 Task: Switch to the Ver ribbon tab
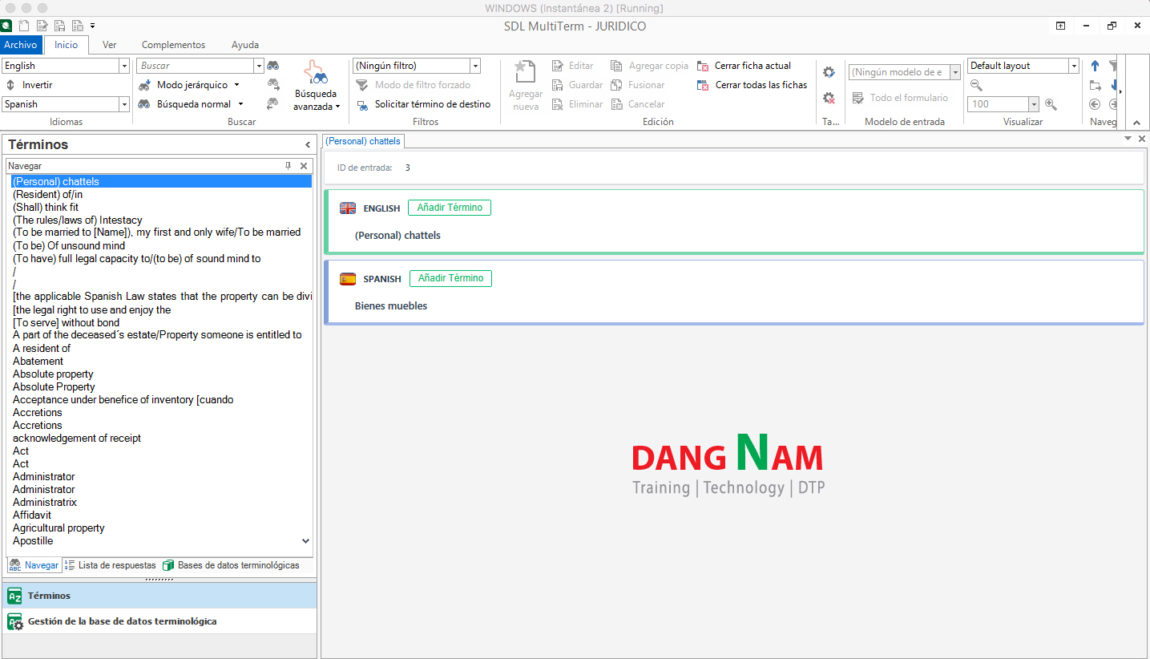(x=109, y=45)
